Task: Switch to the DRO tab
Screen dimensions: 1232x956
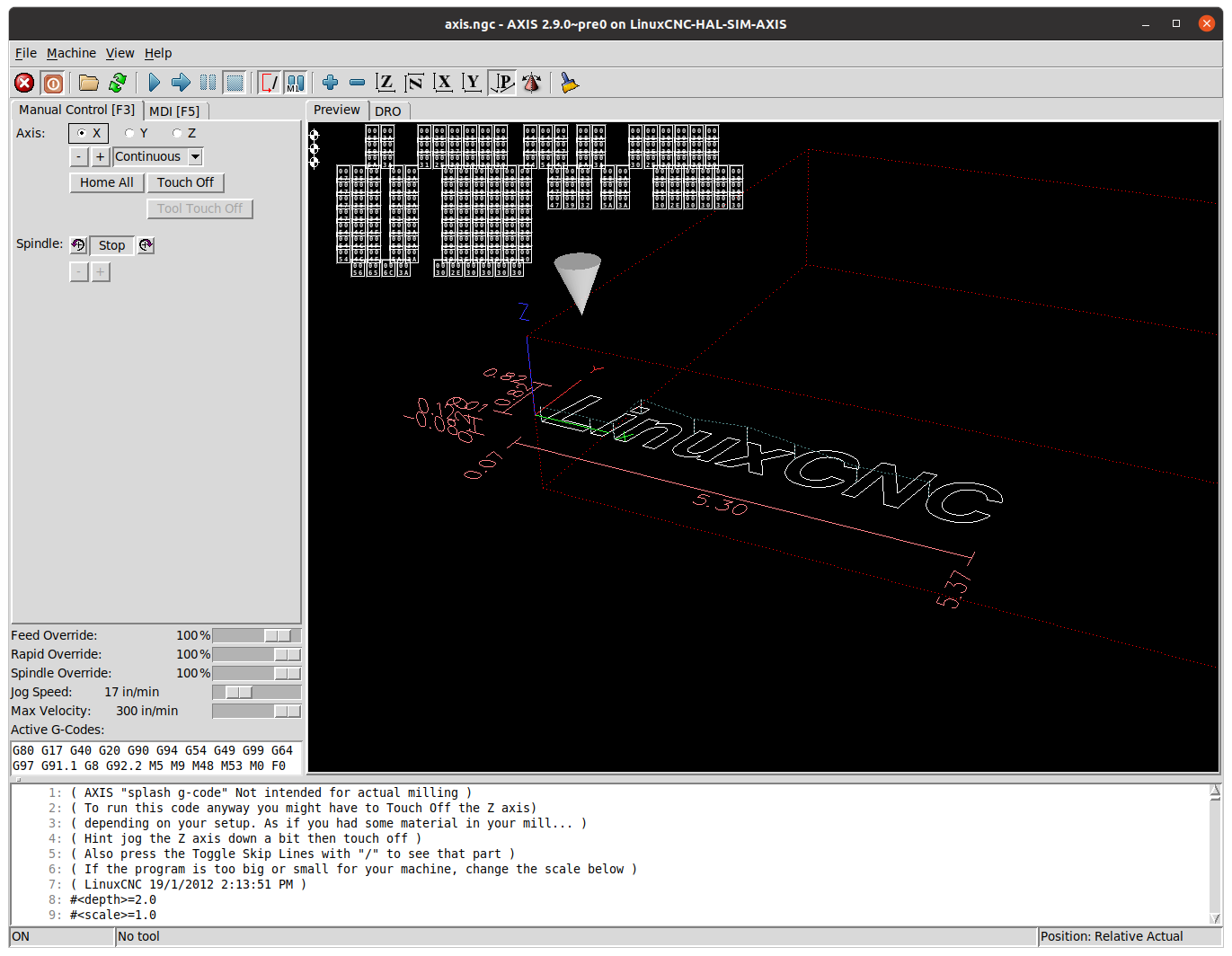Action: [x=388, y=111]
